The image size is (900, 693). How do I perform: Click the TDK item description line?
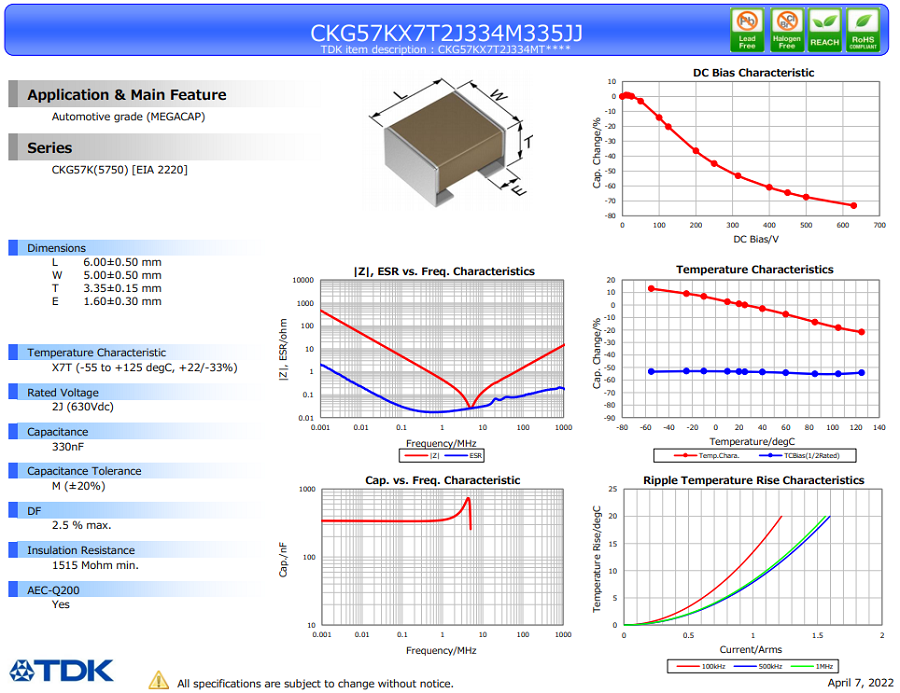click(445, 49)
